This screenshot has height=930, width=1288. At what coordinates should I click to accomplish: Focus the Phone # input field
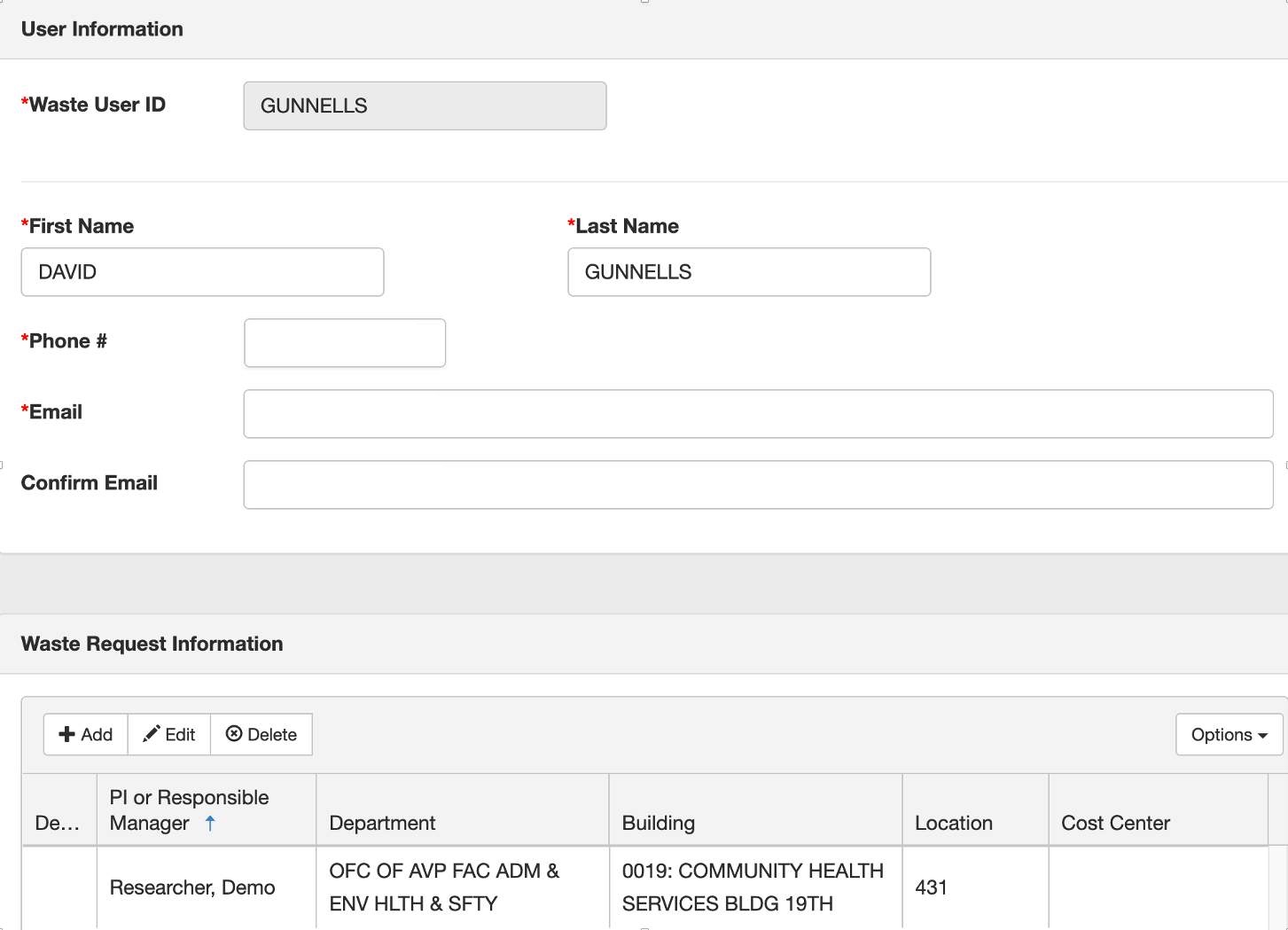[345, 343]
